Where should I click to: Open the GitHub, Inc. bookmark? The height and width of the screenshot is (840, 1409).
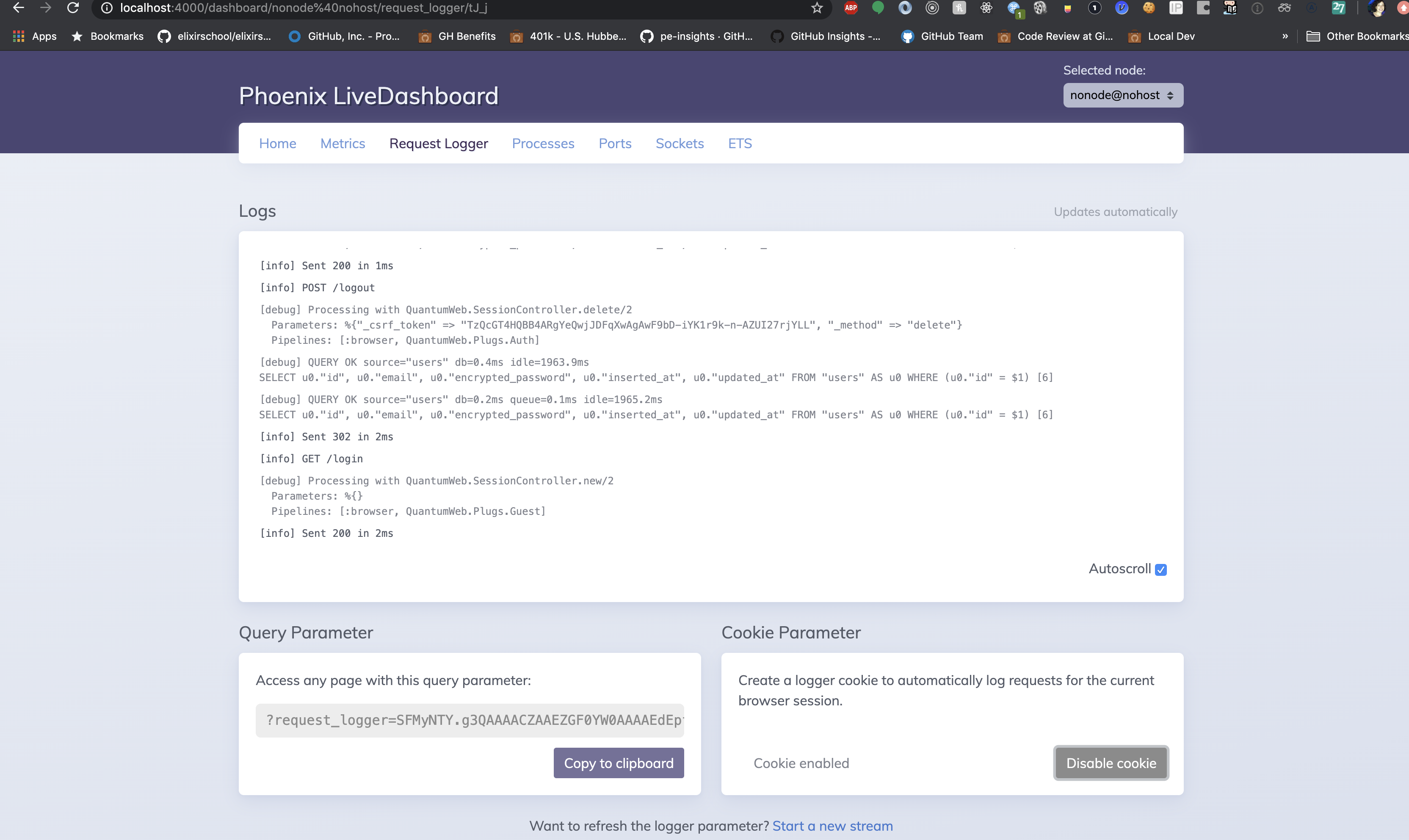coord(344,36)
